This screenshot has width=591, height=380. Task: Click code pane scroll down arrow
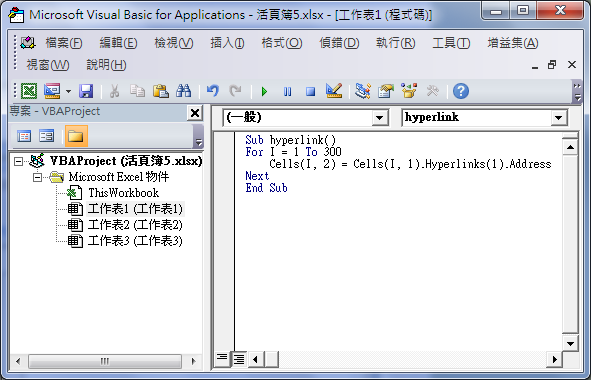570,343
